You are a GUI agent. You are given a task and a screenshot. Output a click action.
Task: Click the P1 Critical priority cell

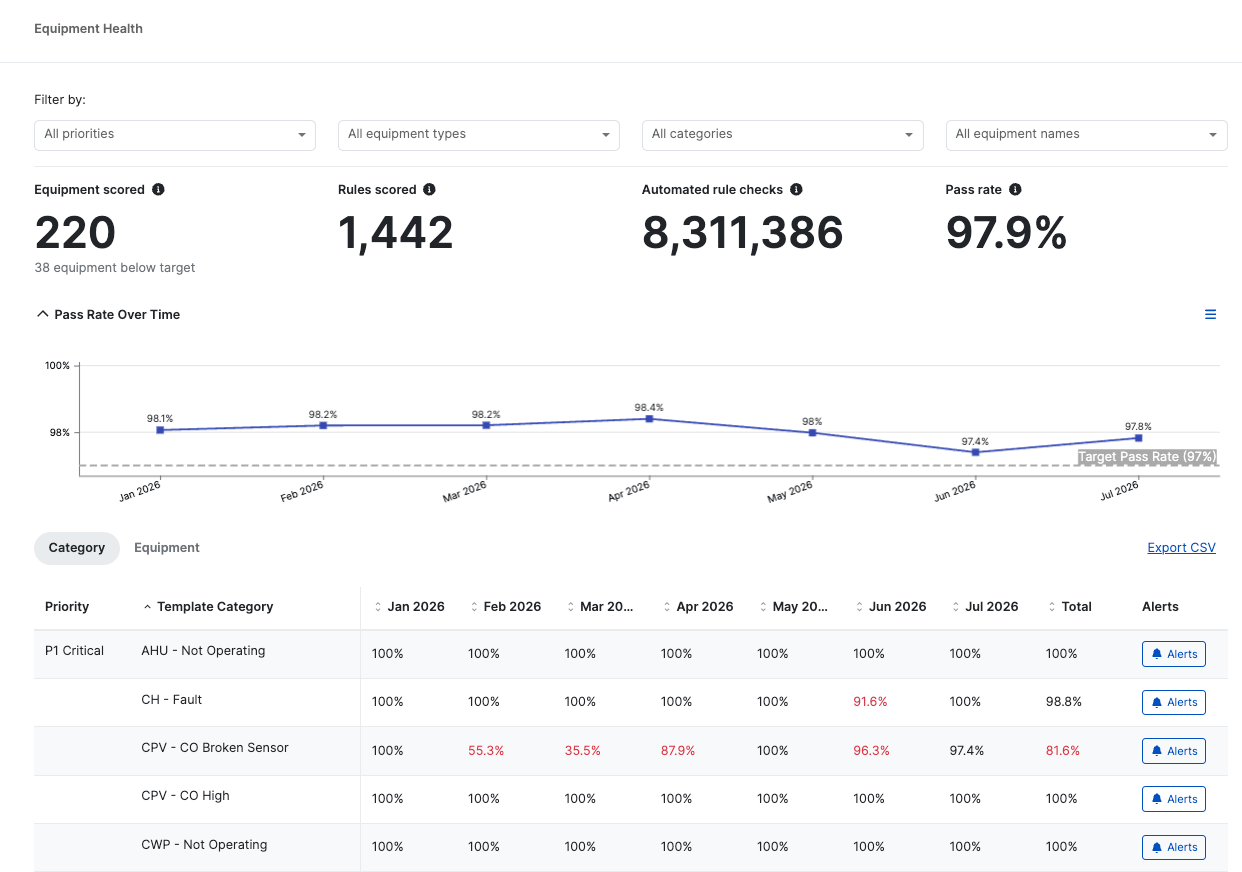tap(75, 651)
